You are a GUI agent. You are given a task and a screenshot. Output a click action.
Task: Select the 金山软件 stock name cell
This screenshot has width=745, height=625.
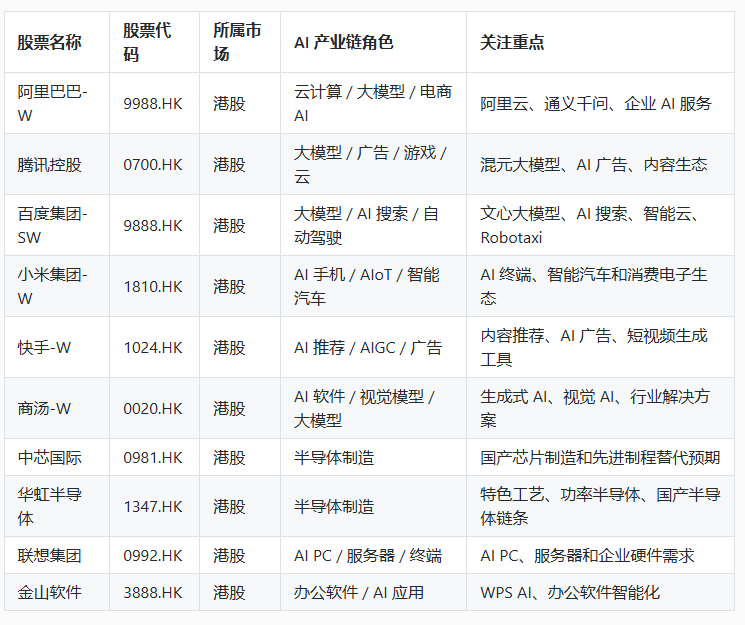click(x=57, y=592)
